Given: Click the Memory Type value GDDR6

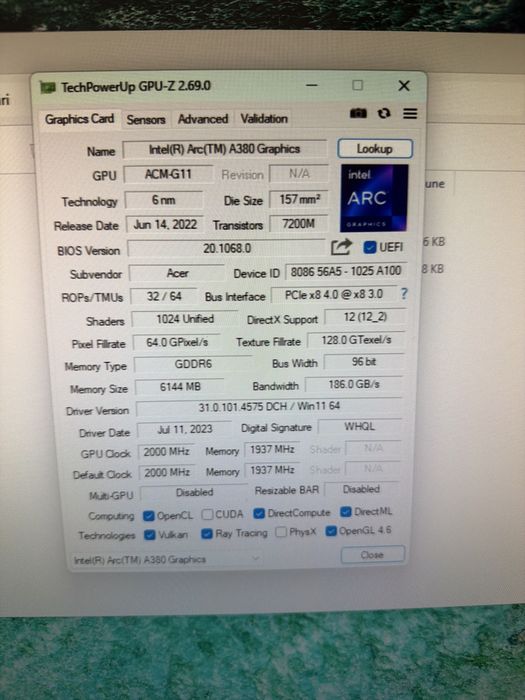Looking at the screenshot, I should tap(193, 364).
